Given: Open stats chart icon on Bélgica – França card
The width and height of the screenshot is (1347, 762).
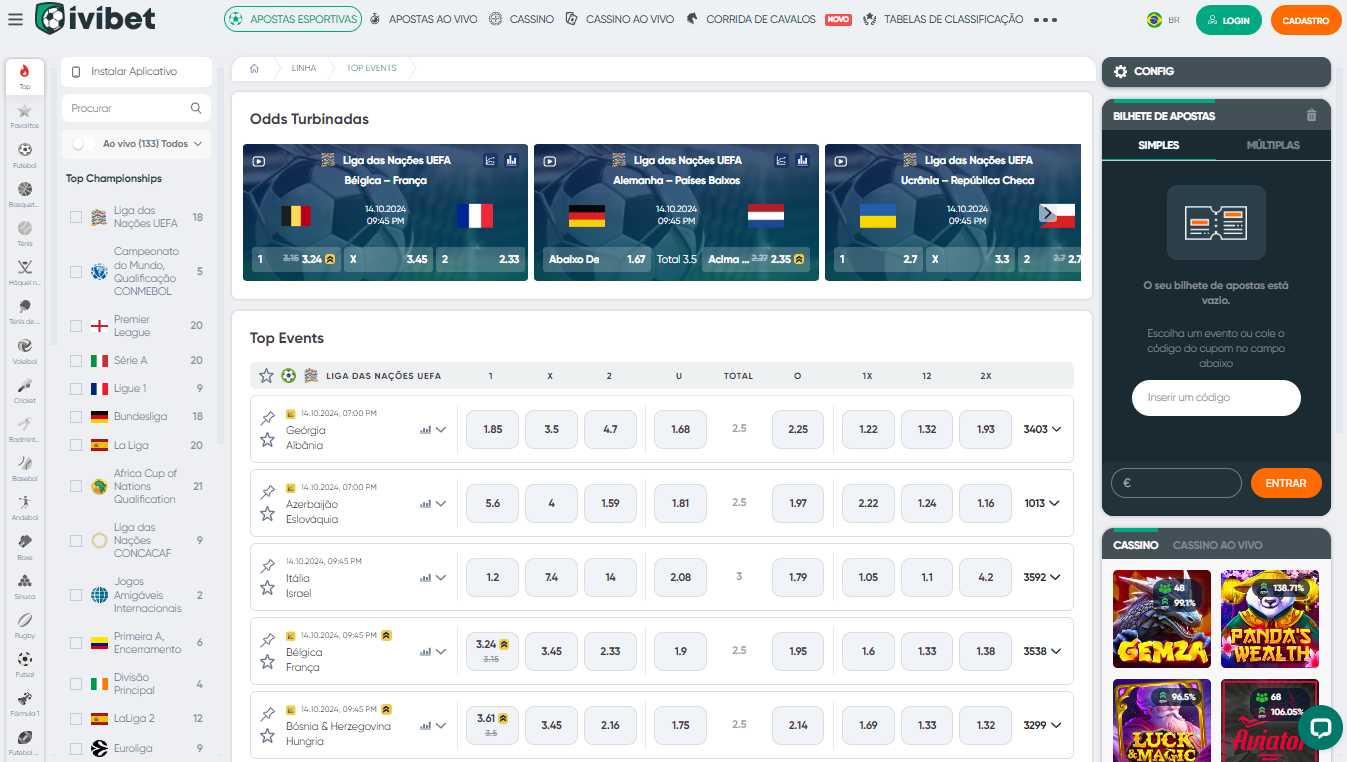Looking at the screenshot, I should (x=512, y=160).
